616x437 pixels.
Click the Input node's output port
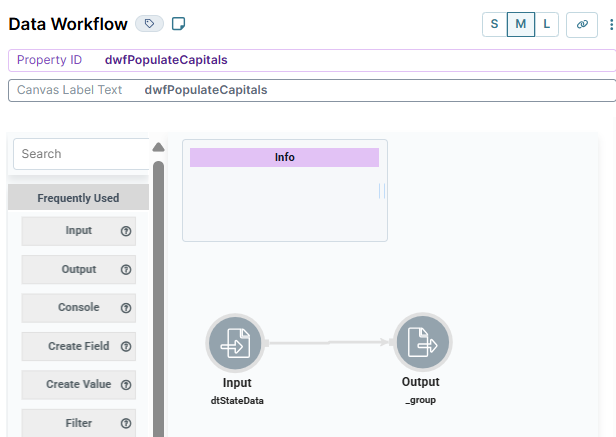(x=267, y=343)
